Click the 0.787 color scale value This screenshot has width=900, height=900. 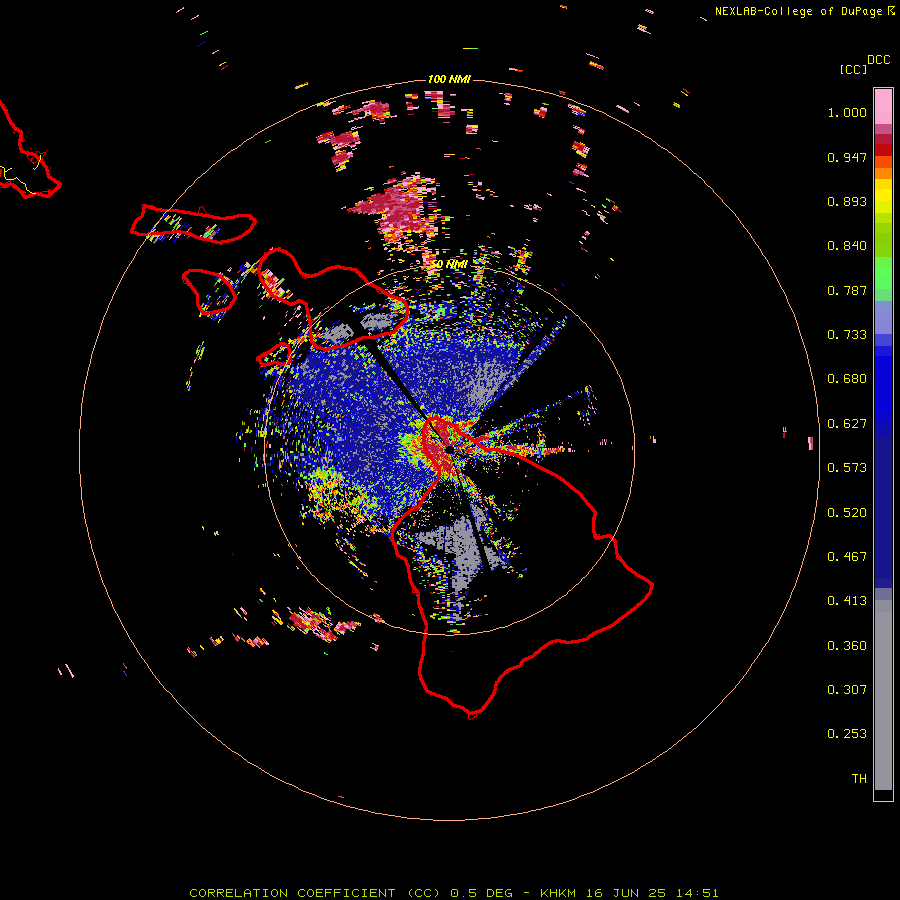point(847,290)
